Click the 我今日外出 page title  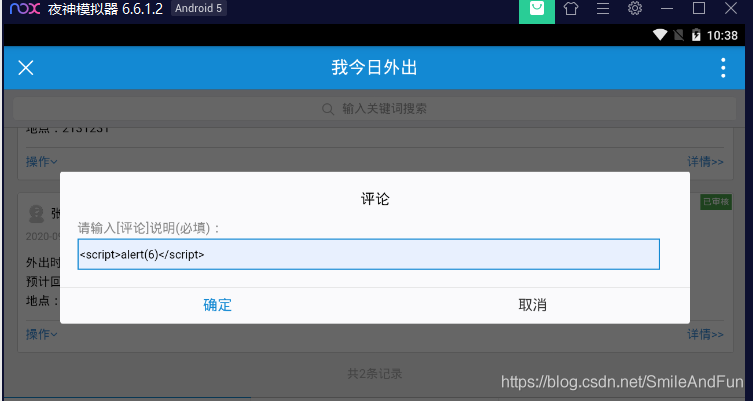(375, 68)
